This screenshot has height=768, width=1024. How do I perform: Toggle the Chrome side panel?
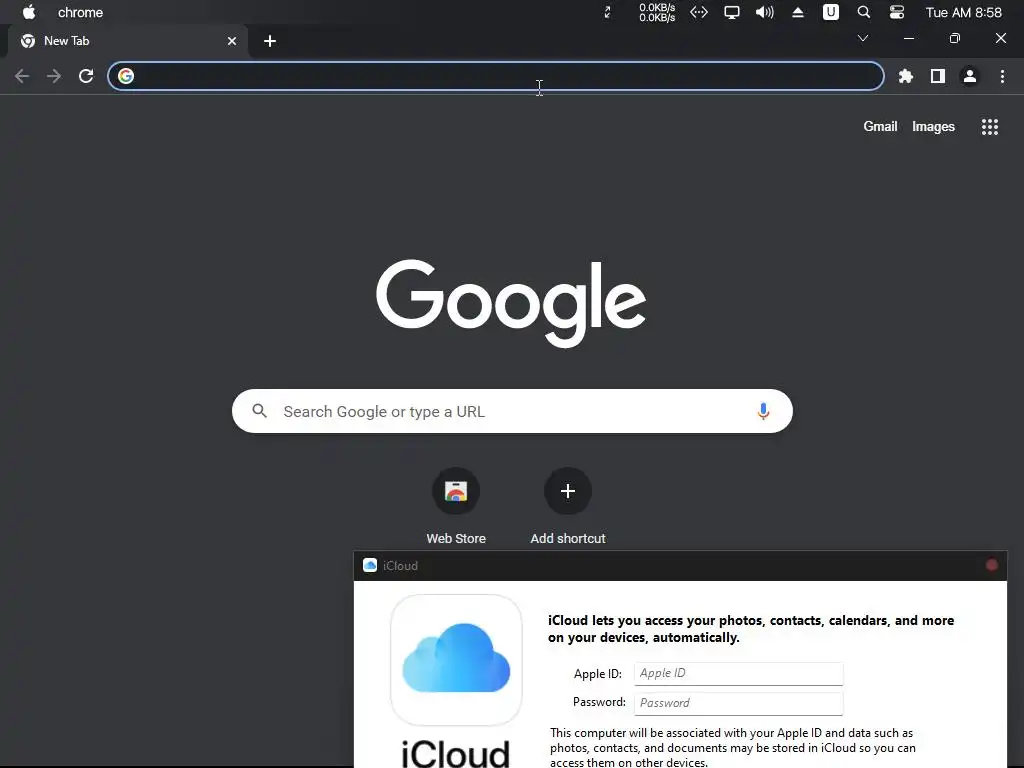(938, 76)
